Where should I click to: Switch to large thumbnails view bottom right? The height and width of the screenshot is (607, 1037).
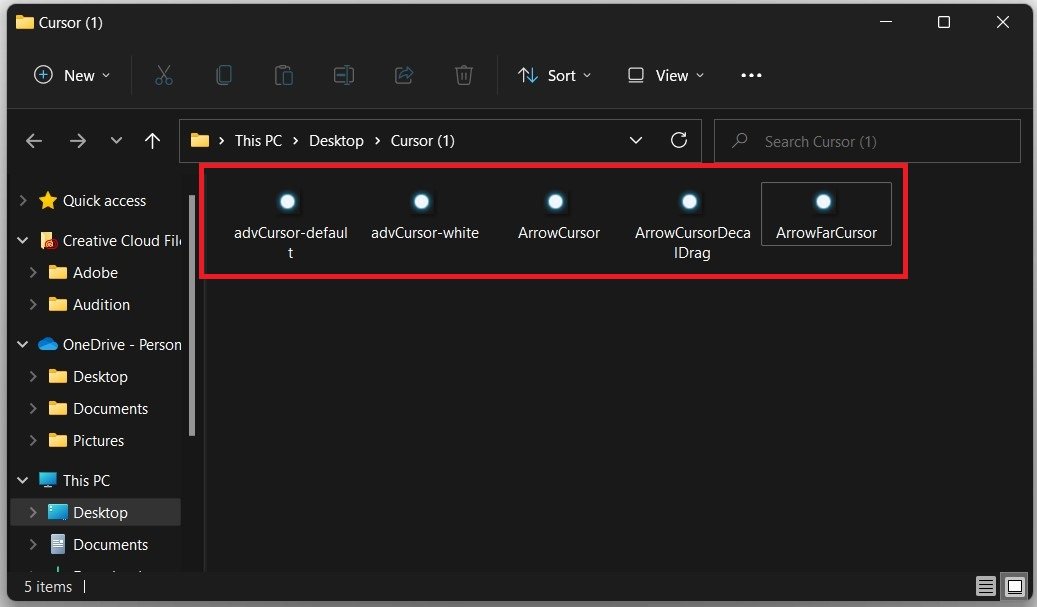point(1014,586)
